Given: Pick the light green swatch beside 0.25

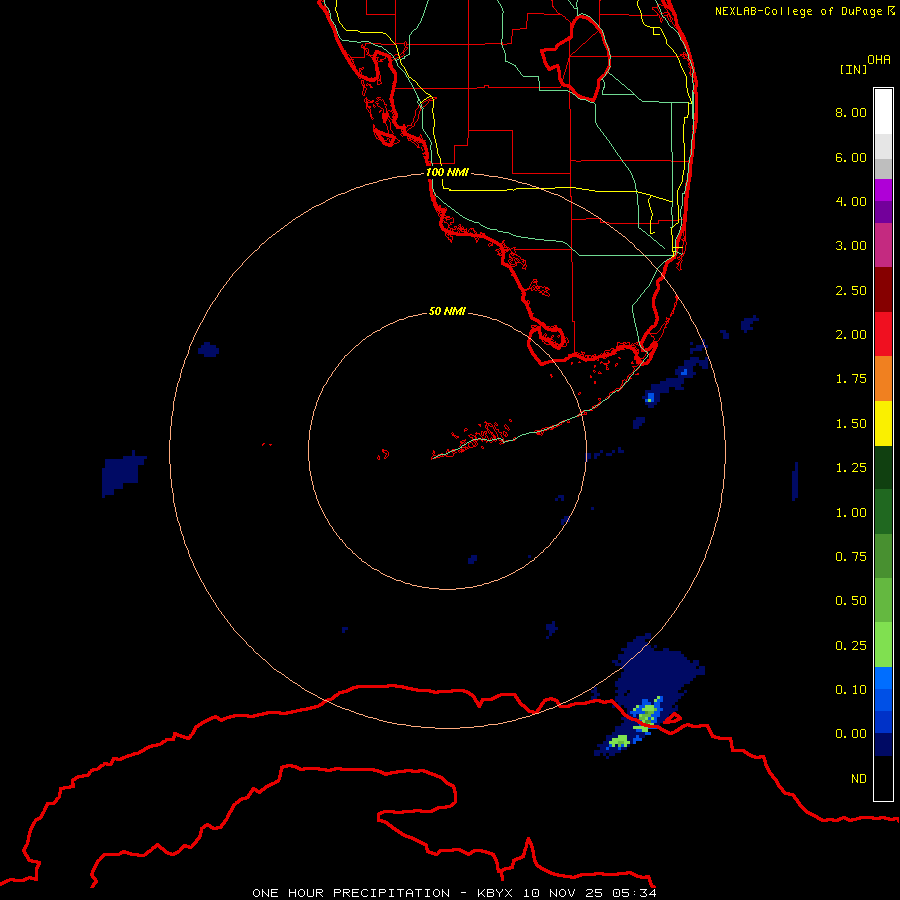Looking at the screenshot, I should (x=883, y=645).
